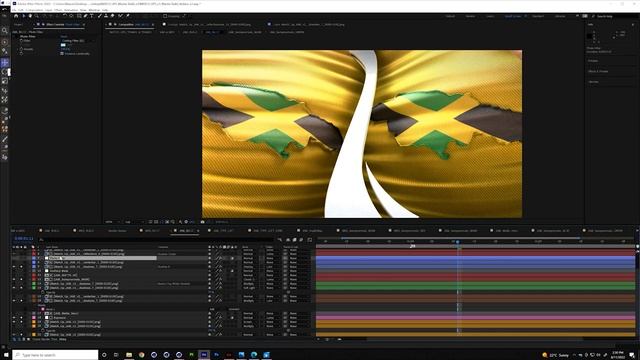Open Photo Filter color swatch
The image size is (640, 360).
(x=63, y=45)
